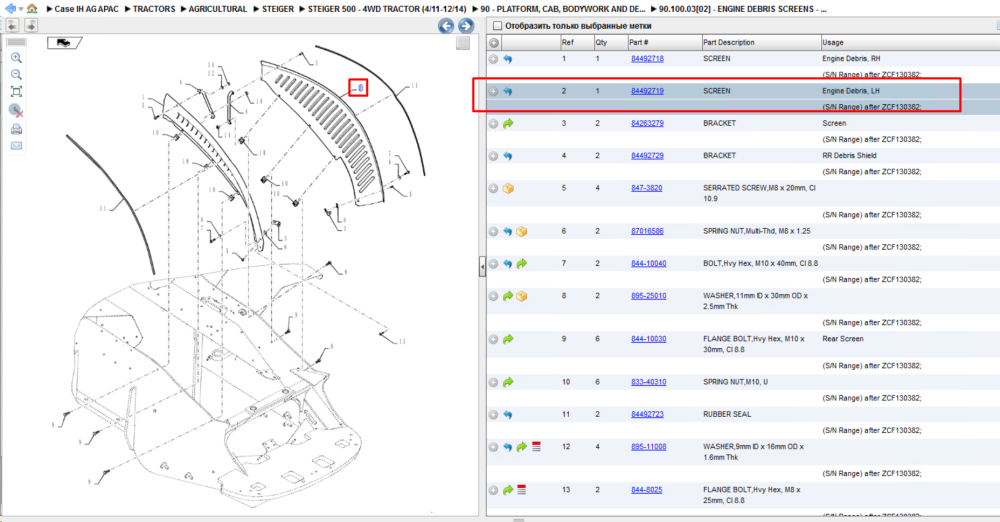Viewport: 1000px width, 522px height.
Task: Open the 'STEIGER 500 - 4WD TRACTOR' breadcrumb
Action: [x=387, y=9]
